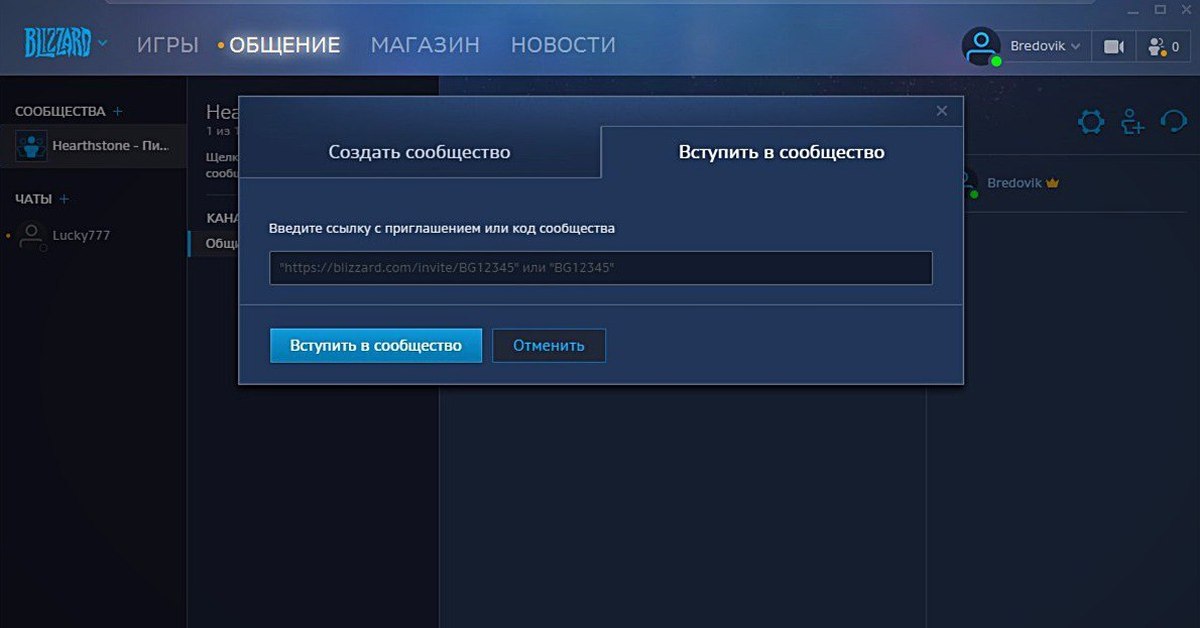Image resolution: width=1200 pixels, height=628 pixels.
Task: Click the video camera streaming icon
Action: [x=1113, y=46]
